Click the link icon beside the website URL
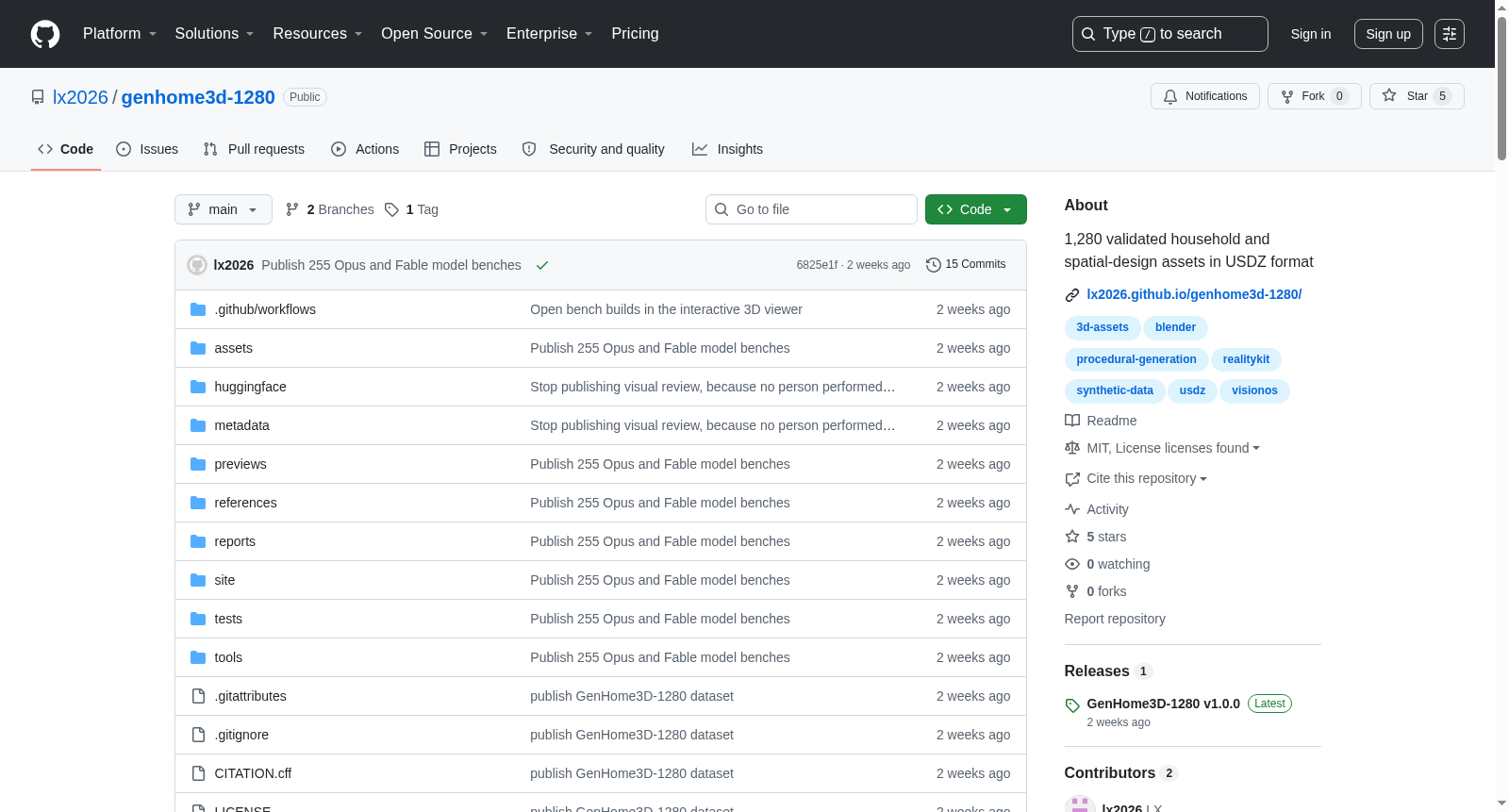Viewport: 1509px width, 812px height. point(1072,295)
